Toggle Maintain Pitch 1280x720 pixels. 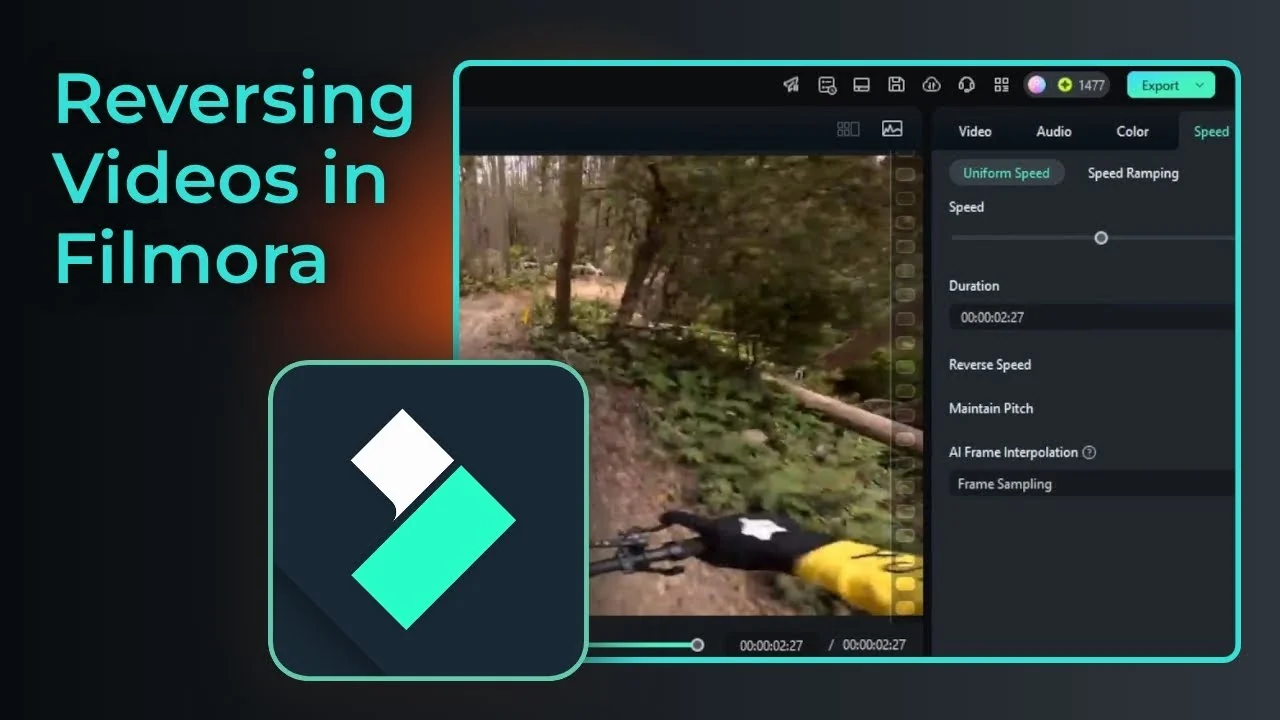(991, 408)
